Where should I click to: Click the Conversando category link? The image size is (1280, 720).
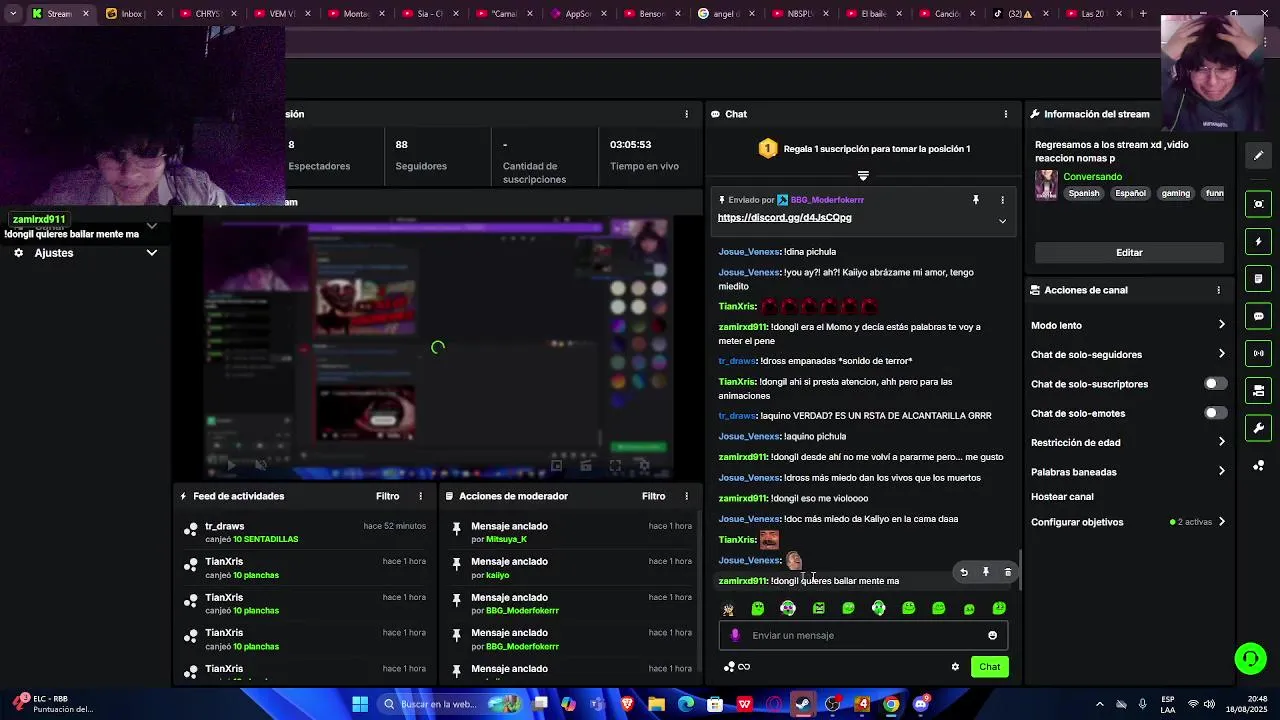[1092, 177]
